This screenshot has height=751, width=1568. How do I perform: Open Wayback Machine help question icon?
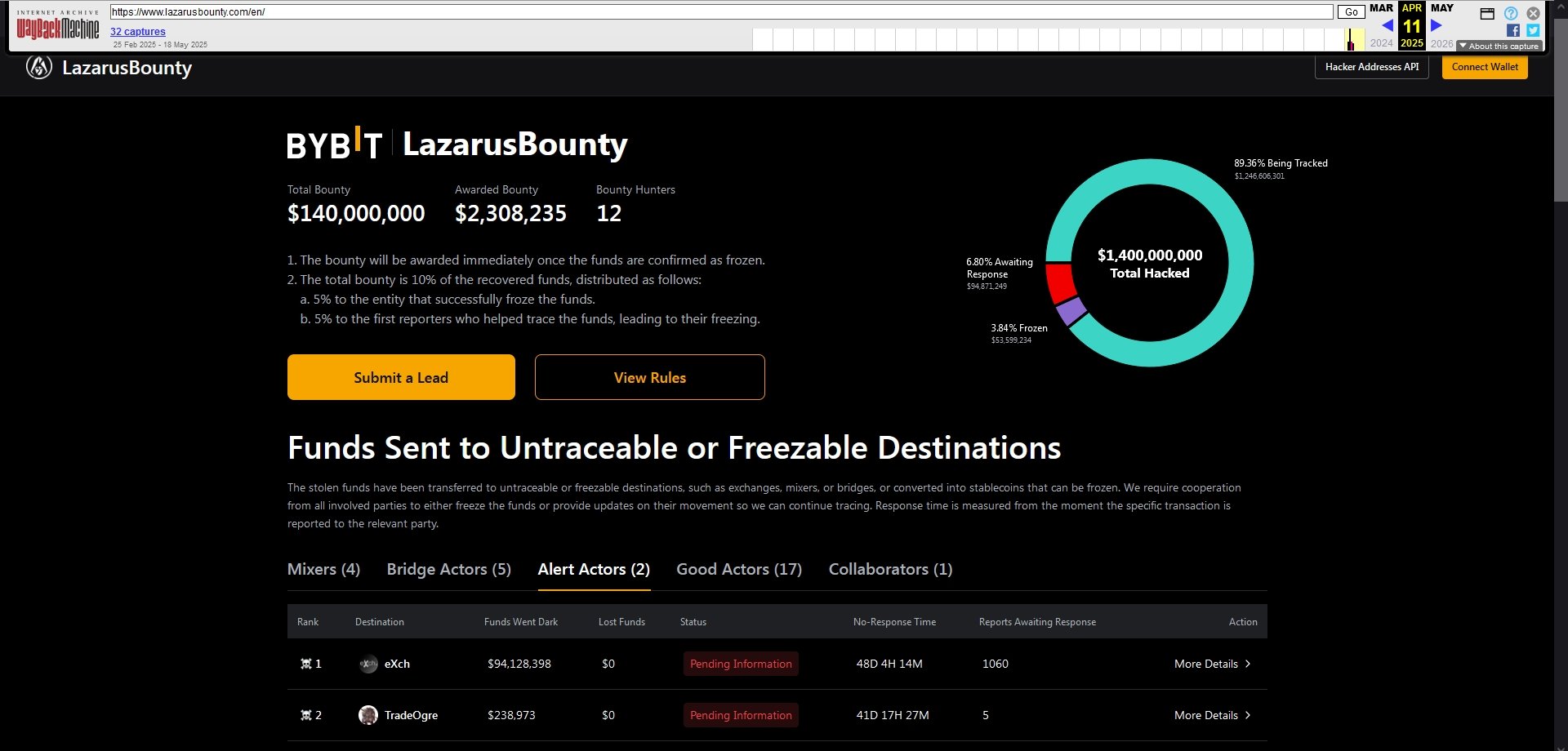point(1511,13)
